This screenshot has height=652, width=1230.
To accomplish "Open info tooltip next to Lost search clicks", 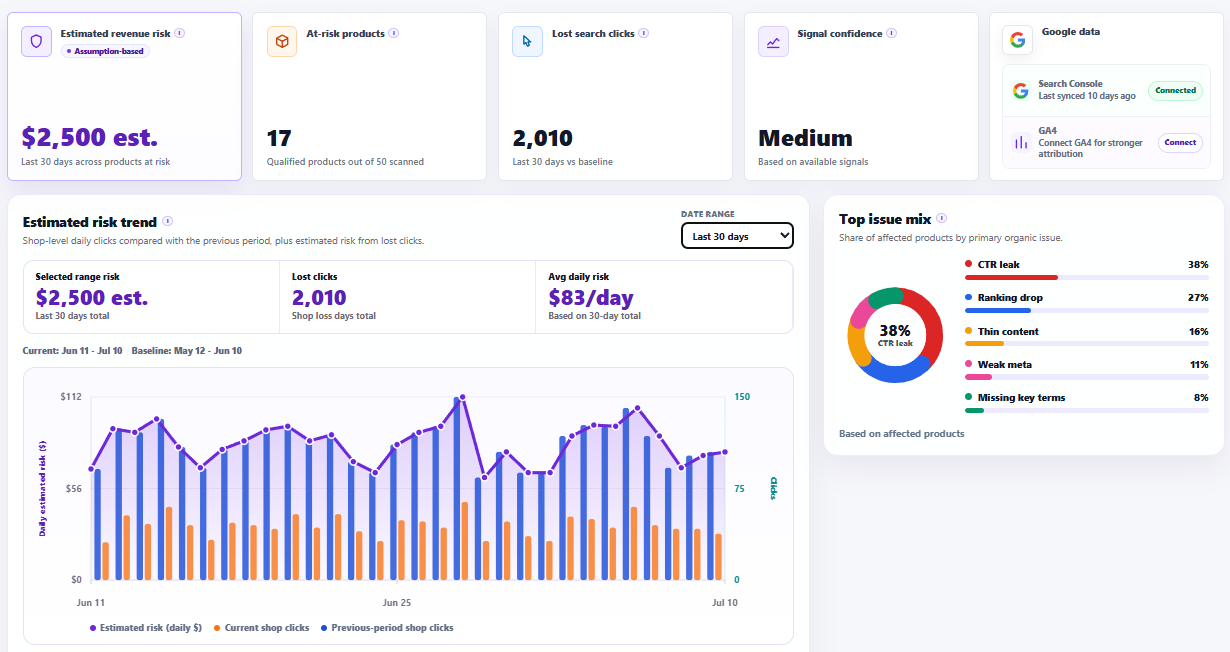I will (x=644, y=33).
